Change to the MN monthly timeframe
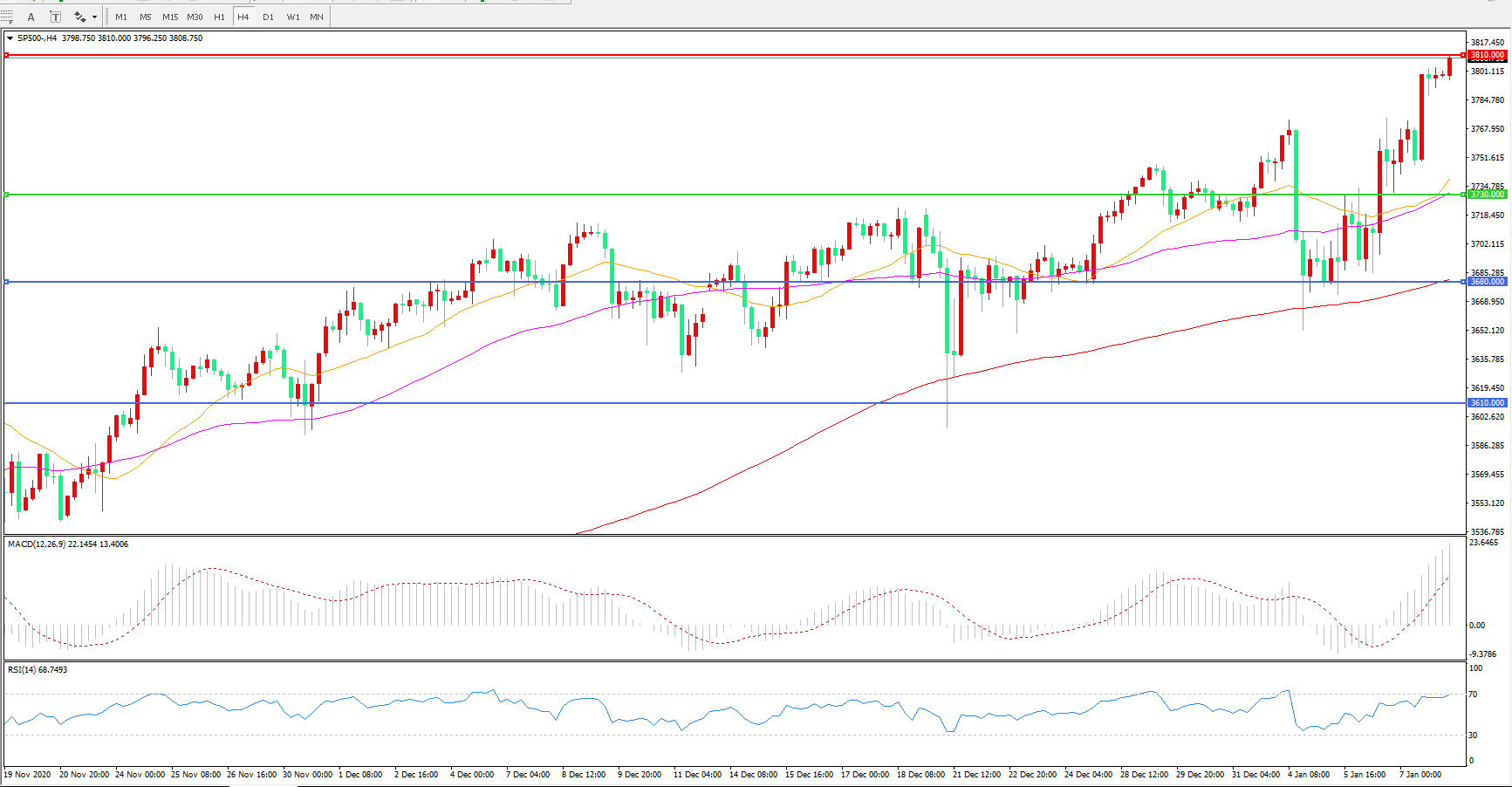The image size is (1512, 787). point(317,17)
